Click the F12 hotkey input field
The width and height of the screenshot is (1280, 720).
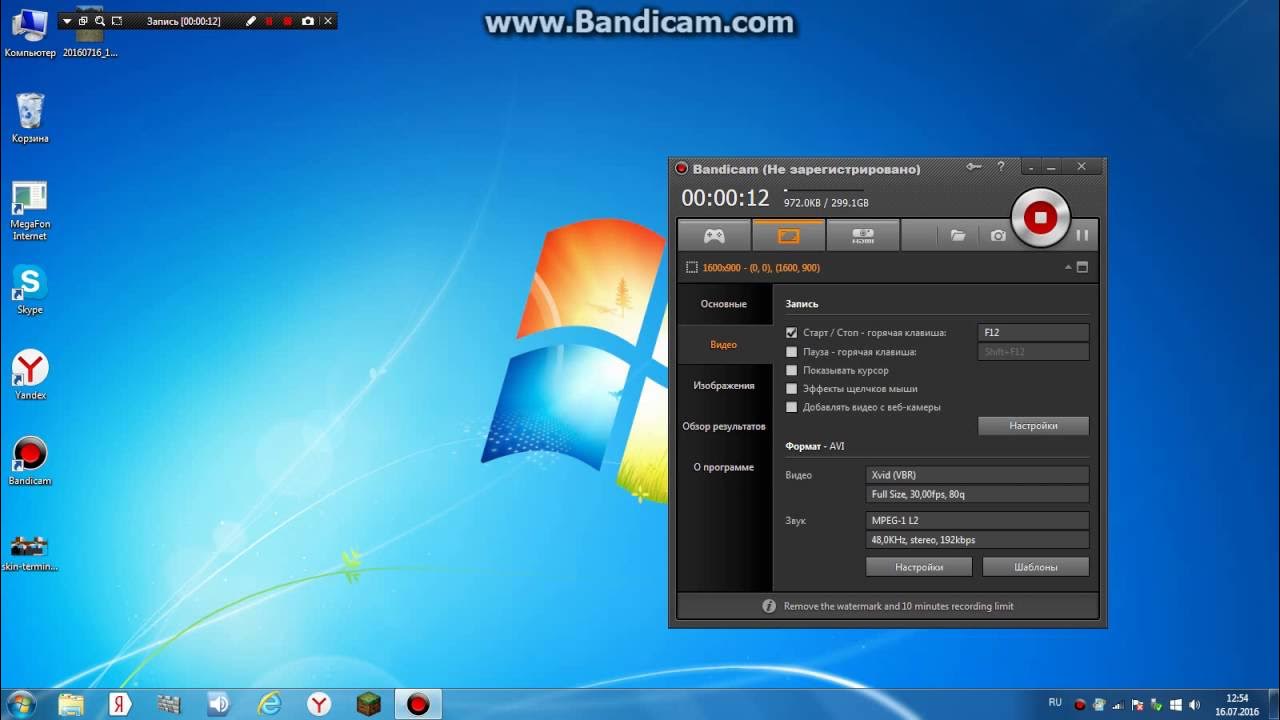(1033, 332)
